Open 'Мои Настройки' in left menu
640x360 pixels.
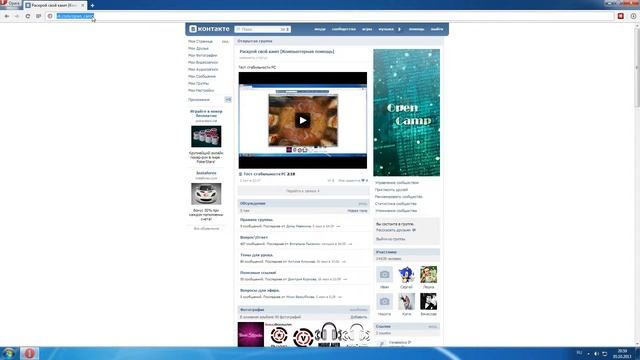[201, 90]
